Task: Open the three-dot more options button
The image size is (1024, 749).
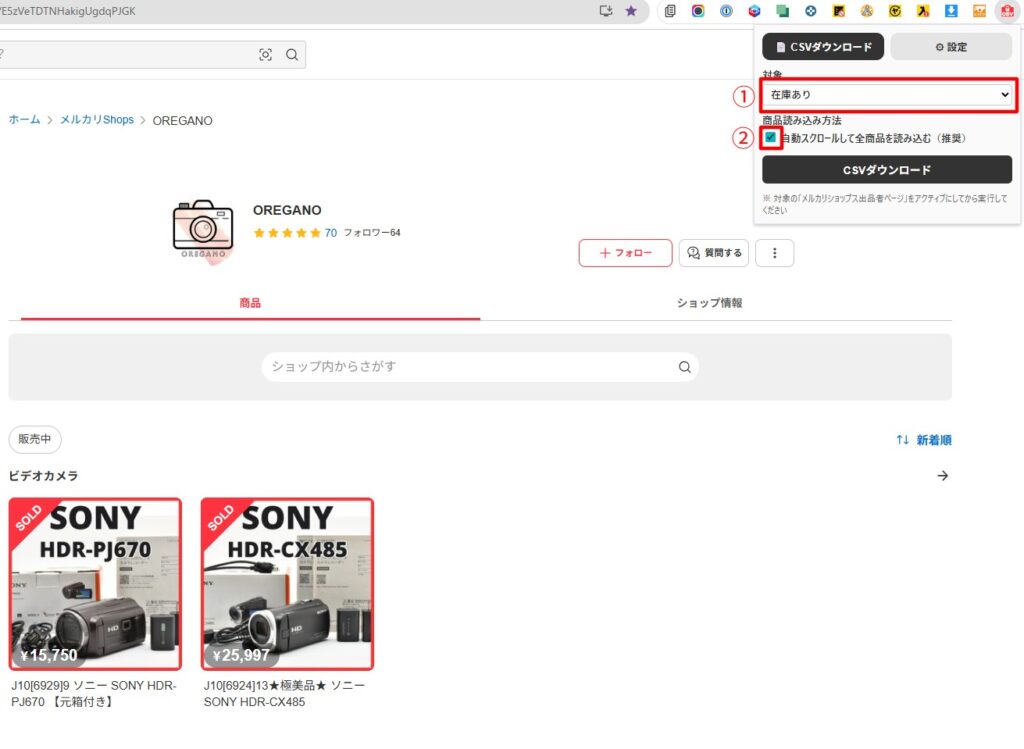Action: click(x=774, y=253)
